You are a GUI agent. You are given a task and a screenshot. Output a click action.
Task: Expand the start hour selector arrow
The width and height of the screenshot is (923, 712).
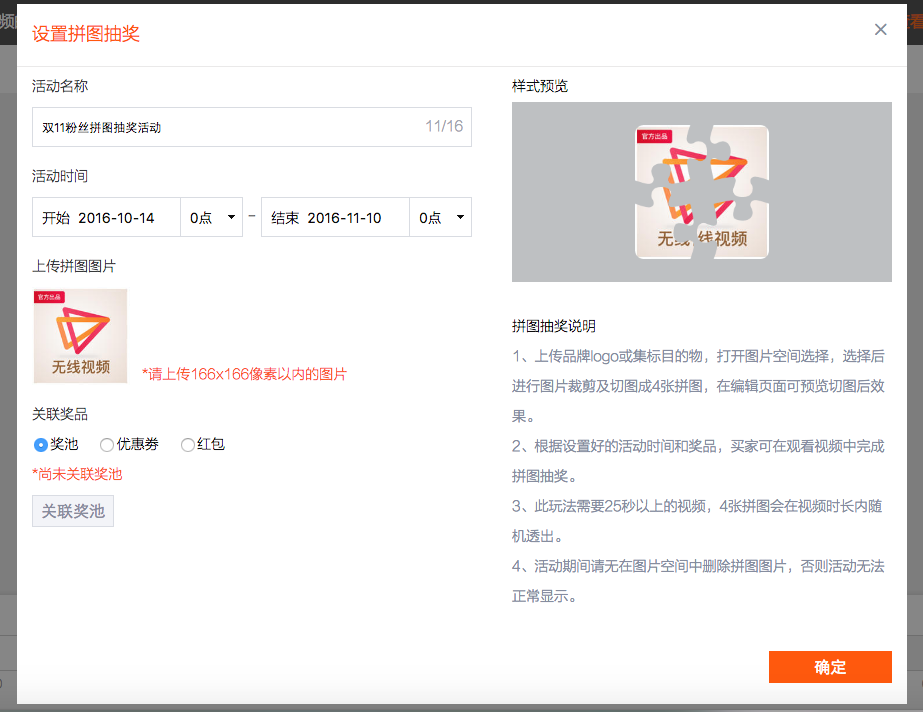pyautogui.click(x=231, y=217)
